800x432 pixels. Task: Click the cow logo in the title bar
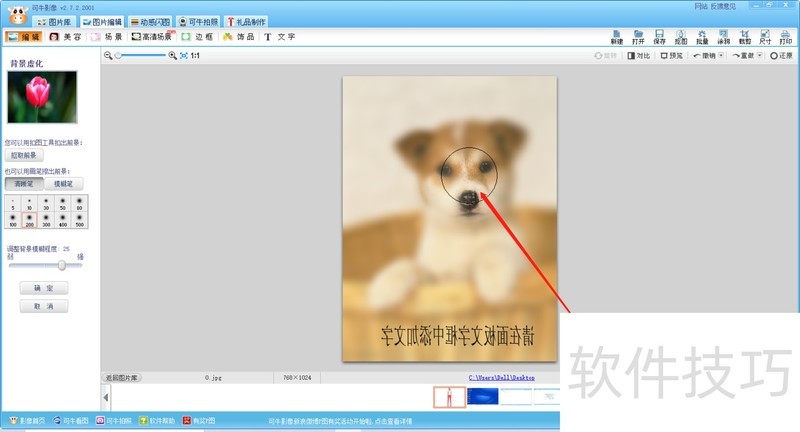click(x=18, y=15)
